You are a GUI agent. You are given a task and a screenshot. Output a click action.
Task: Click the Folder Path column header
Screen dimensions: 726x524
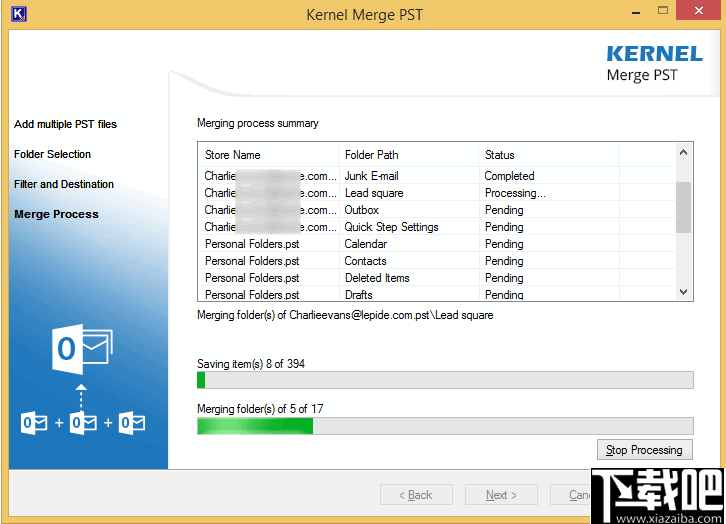tap(409, 155)
